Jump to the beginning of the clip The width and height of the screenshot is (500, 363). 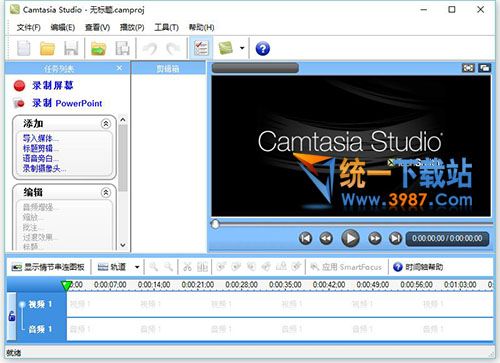click(x=305, y=238)
